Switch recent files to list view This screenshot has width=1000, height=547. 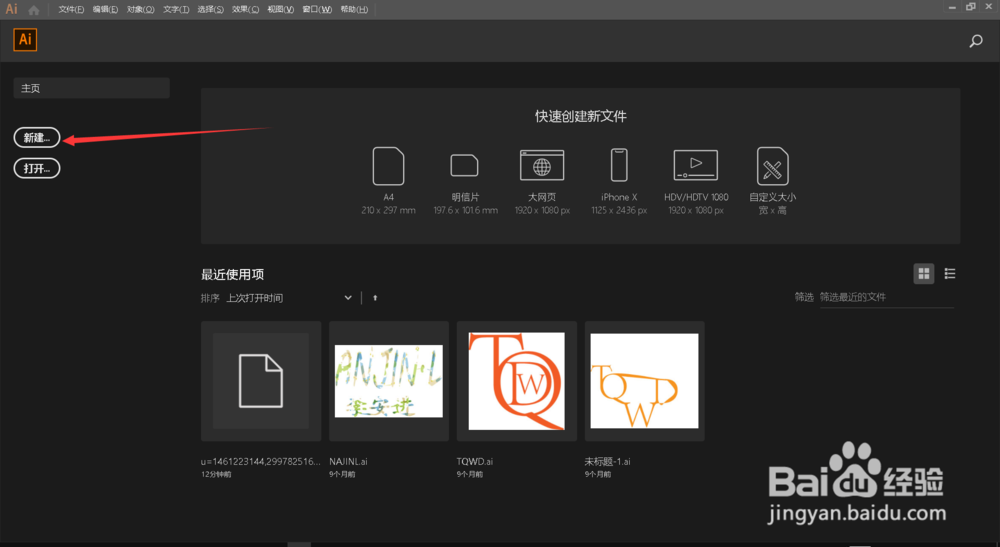pyautogui.click(x=950, y=274)
